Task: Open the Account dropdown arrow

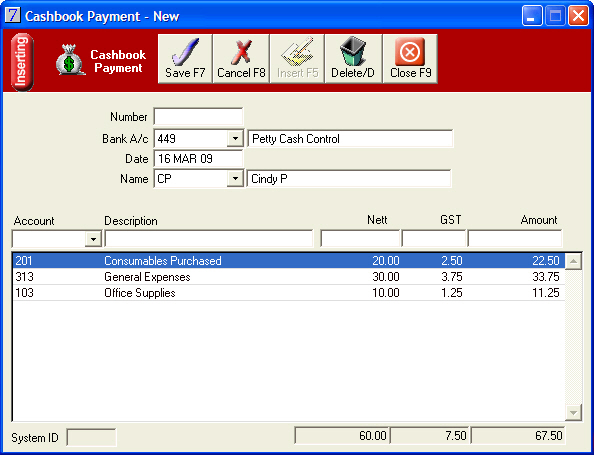Action: point(93,239)
